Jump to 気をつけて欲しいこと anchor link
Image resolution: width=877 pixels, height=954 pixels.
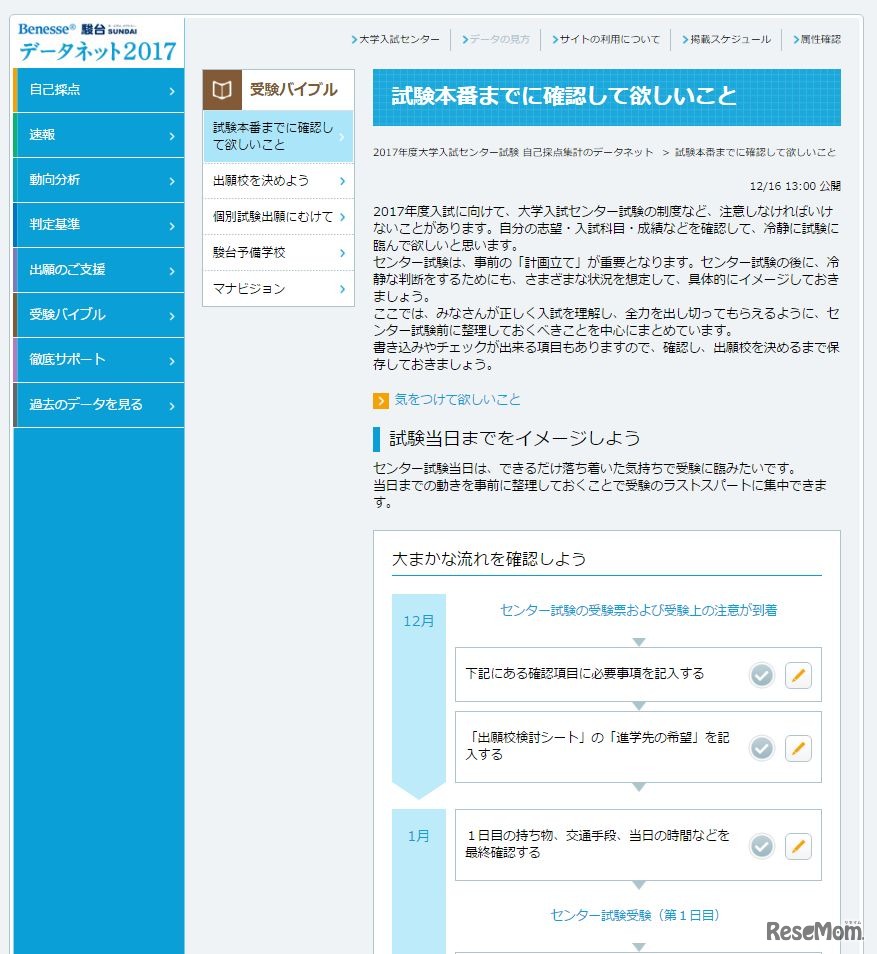458,400
